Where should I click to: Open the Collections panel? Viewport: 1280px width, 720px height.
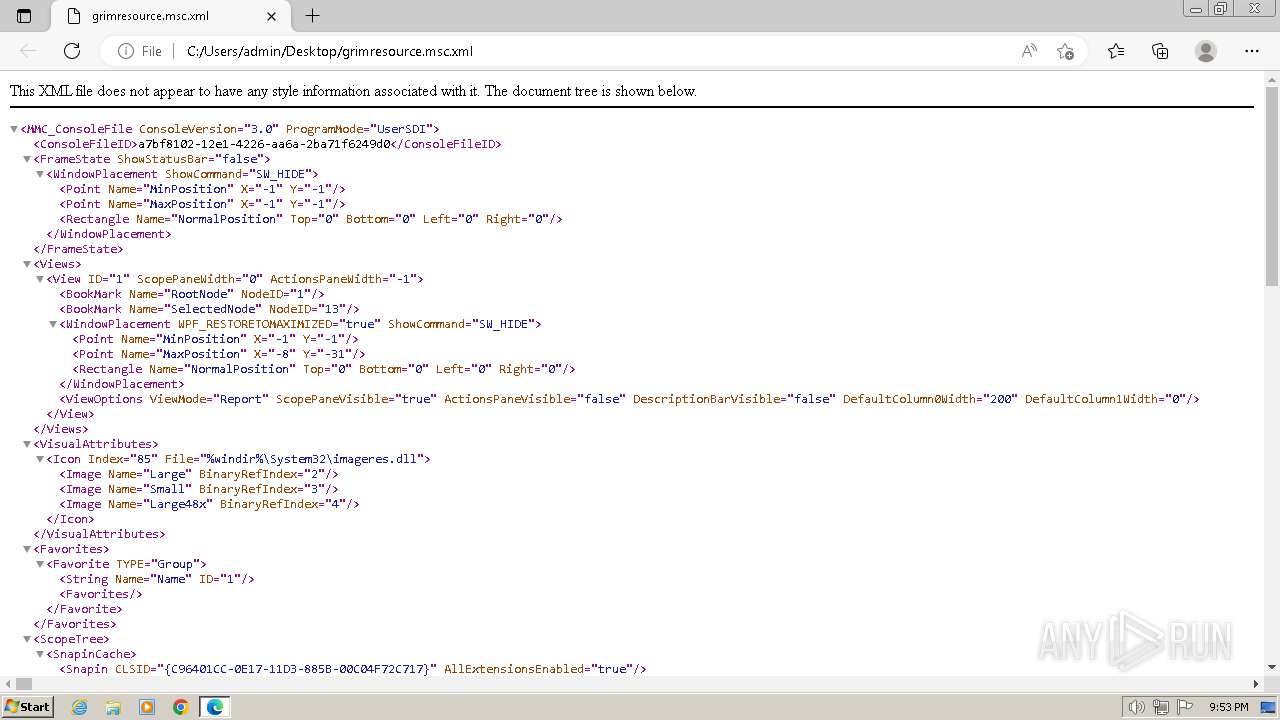tap(1160, 51)
